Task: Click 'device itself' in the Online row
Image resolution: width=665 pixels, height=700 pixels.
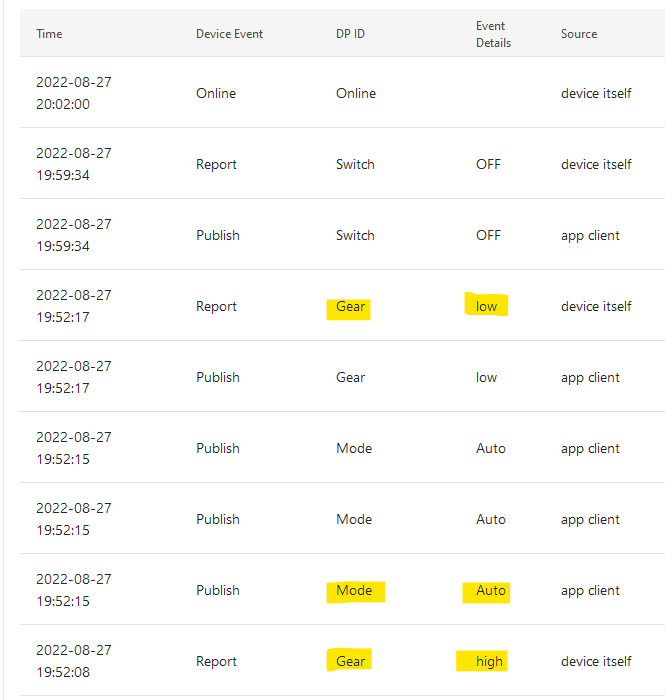Action: [x=596, y=93]
